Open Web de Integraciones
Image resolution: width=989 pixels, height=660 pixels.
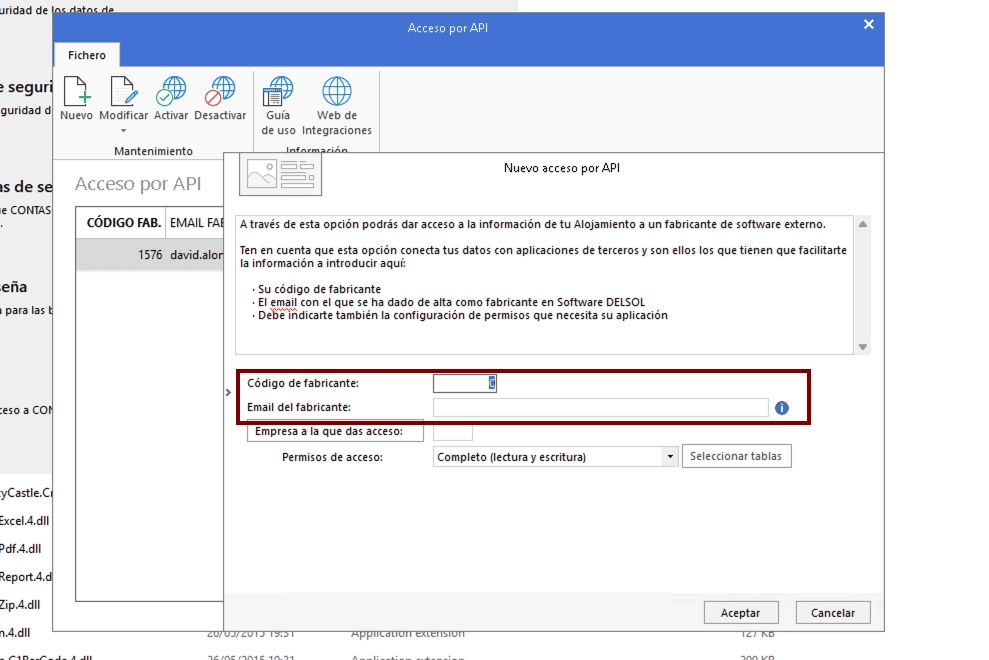point(337,105)
